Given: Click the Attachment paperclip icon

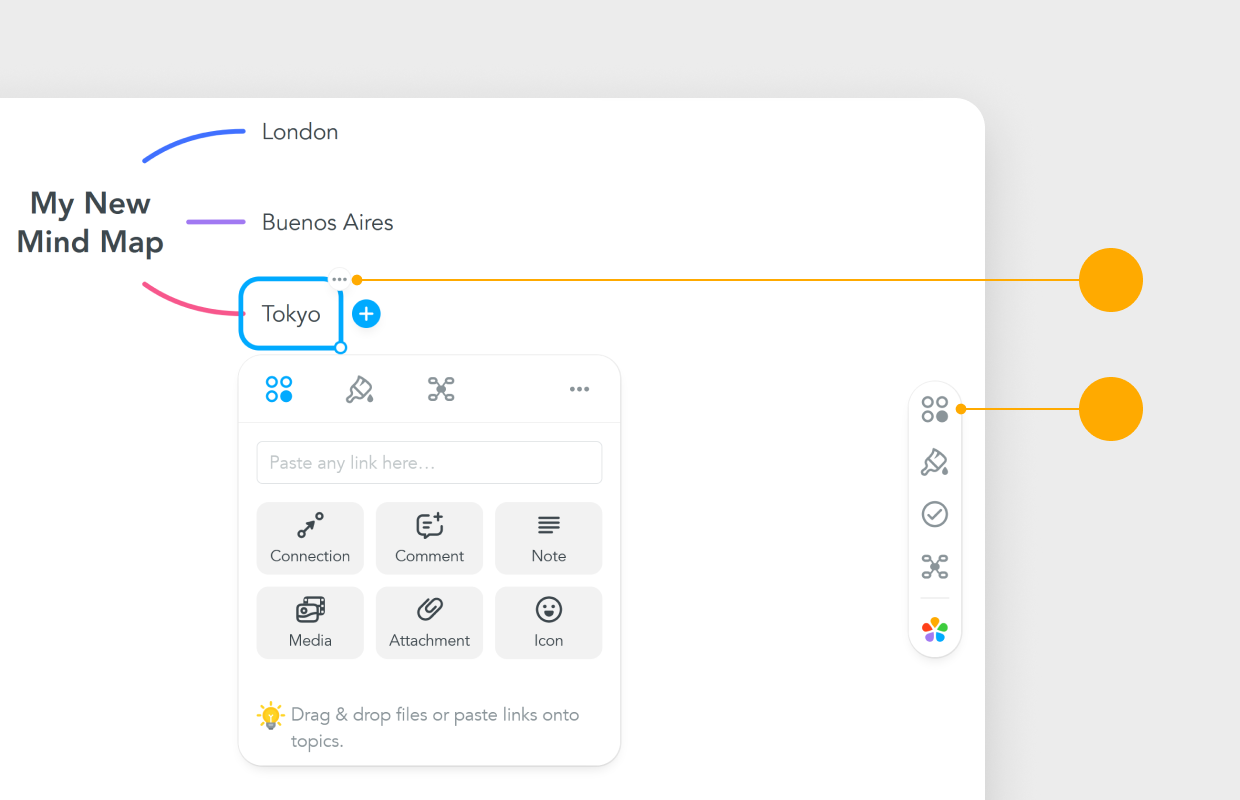Looking at the screenshot, I should [429, 622].
